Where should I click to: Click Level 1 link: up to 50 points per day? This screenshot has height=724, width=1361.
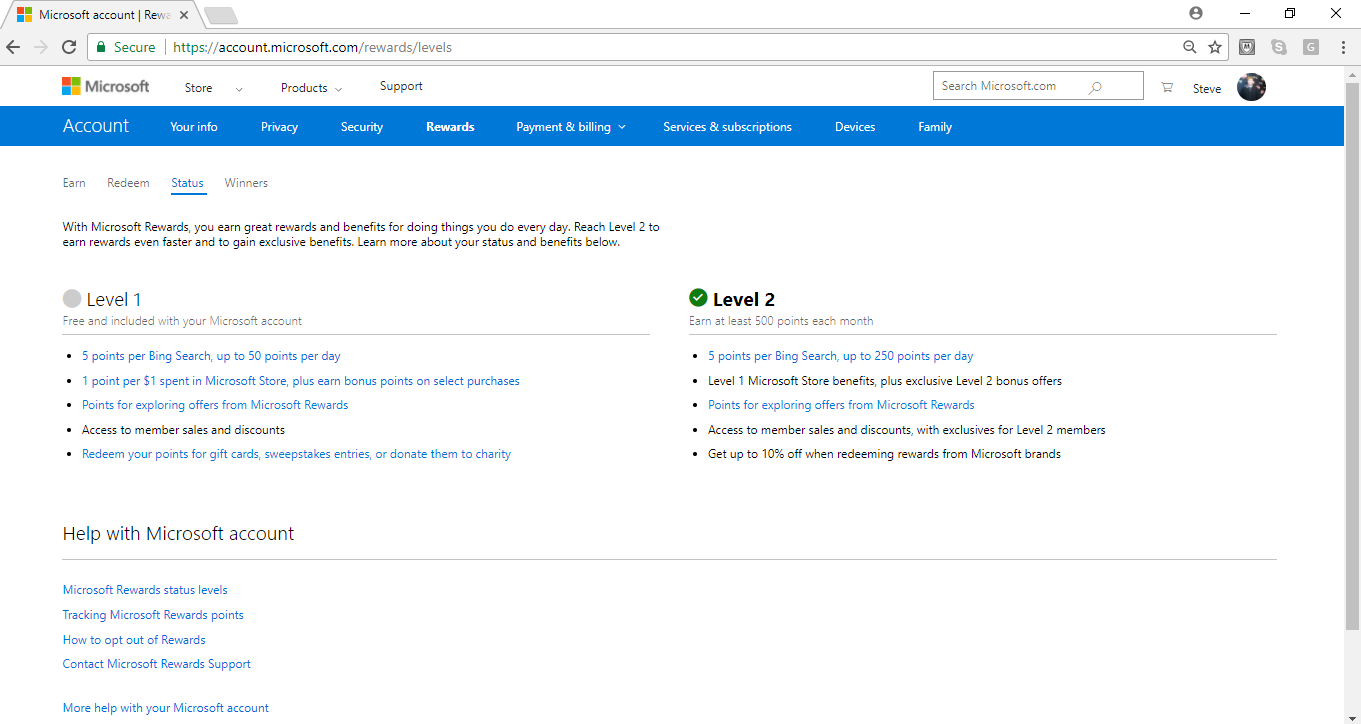[x=211, y=356]
